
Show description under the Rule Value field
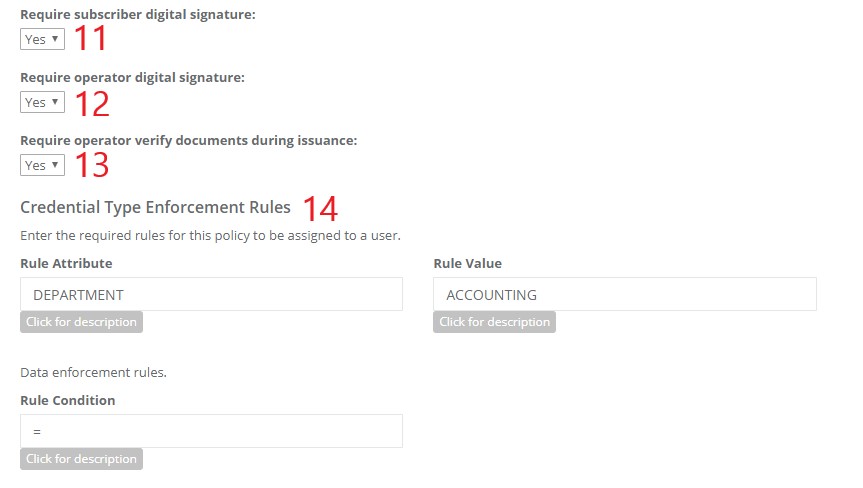pos(494,322)
